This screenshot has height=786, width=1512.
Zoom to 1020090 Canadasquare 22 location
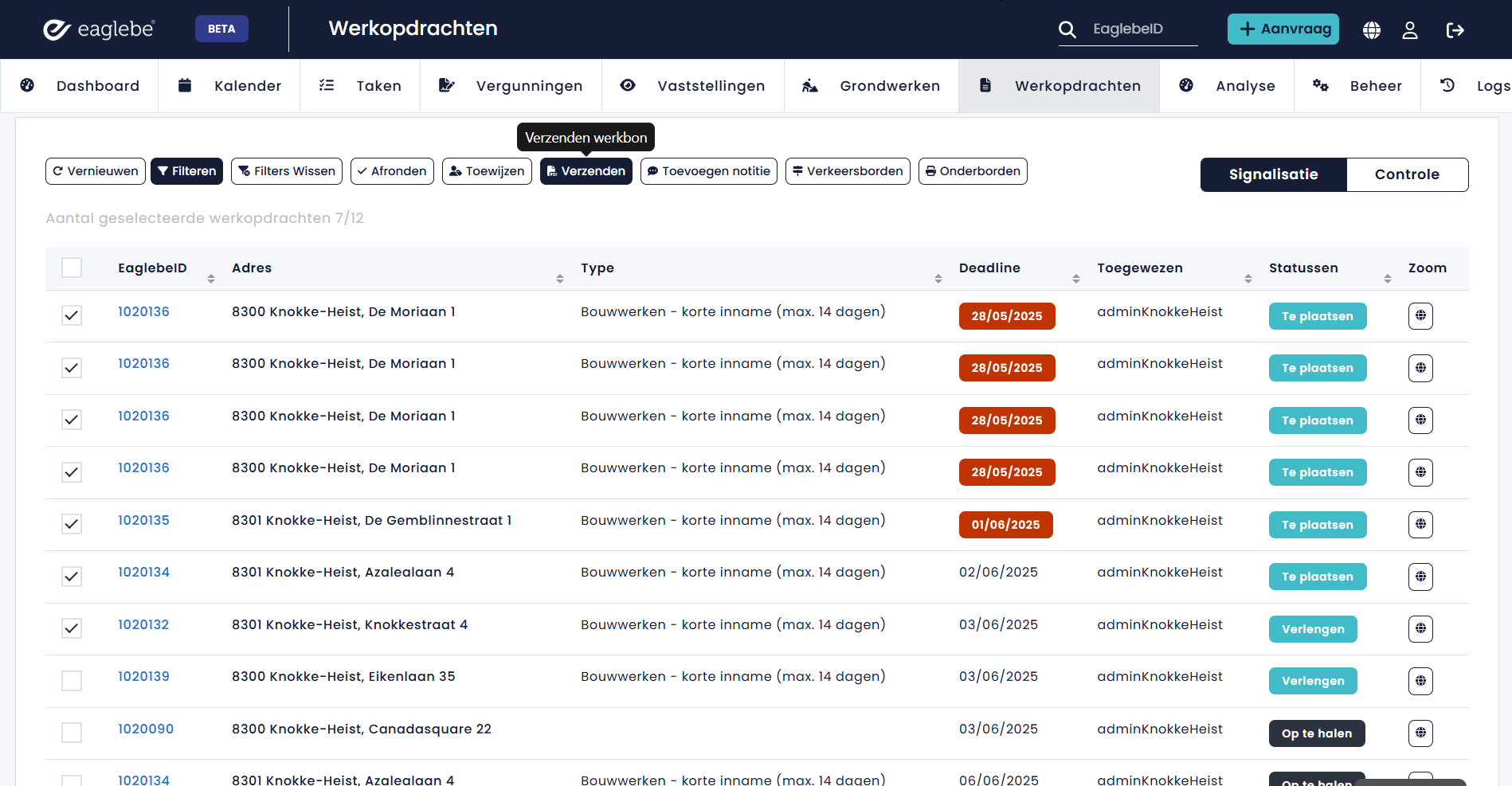1420,733
